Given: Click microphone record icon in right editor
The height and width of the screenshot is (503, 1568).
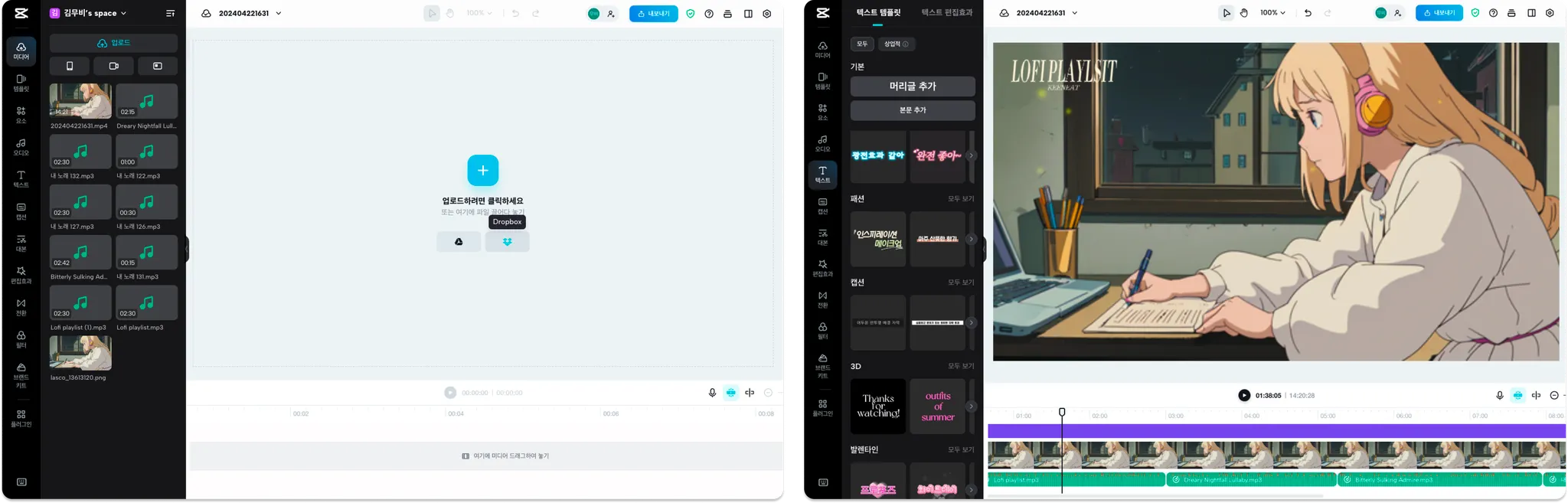Looking at the screenshot, I should pos(1500,395).
